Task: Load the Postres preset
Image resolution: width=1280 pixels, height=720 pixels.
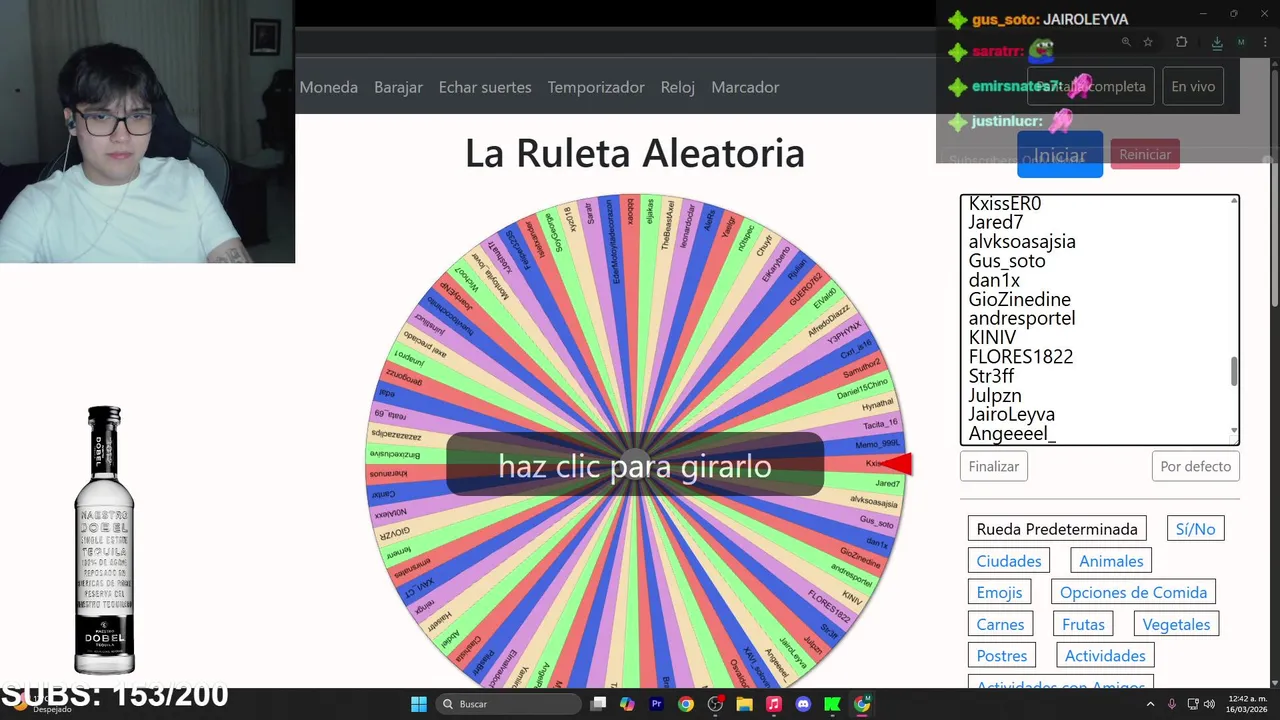Action: [x=1002, y=656]
